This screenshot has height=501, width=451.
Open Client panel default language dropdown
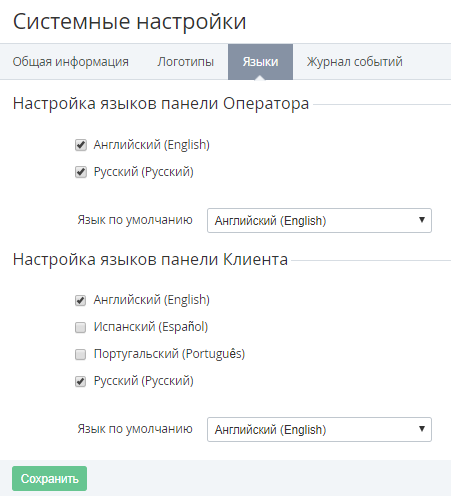click(319, 429)
